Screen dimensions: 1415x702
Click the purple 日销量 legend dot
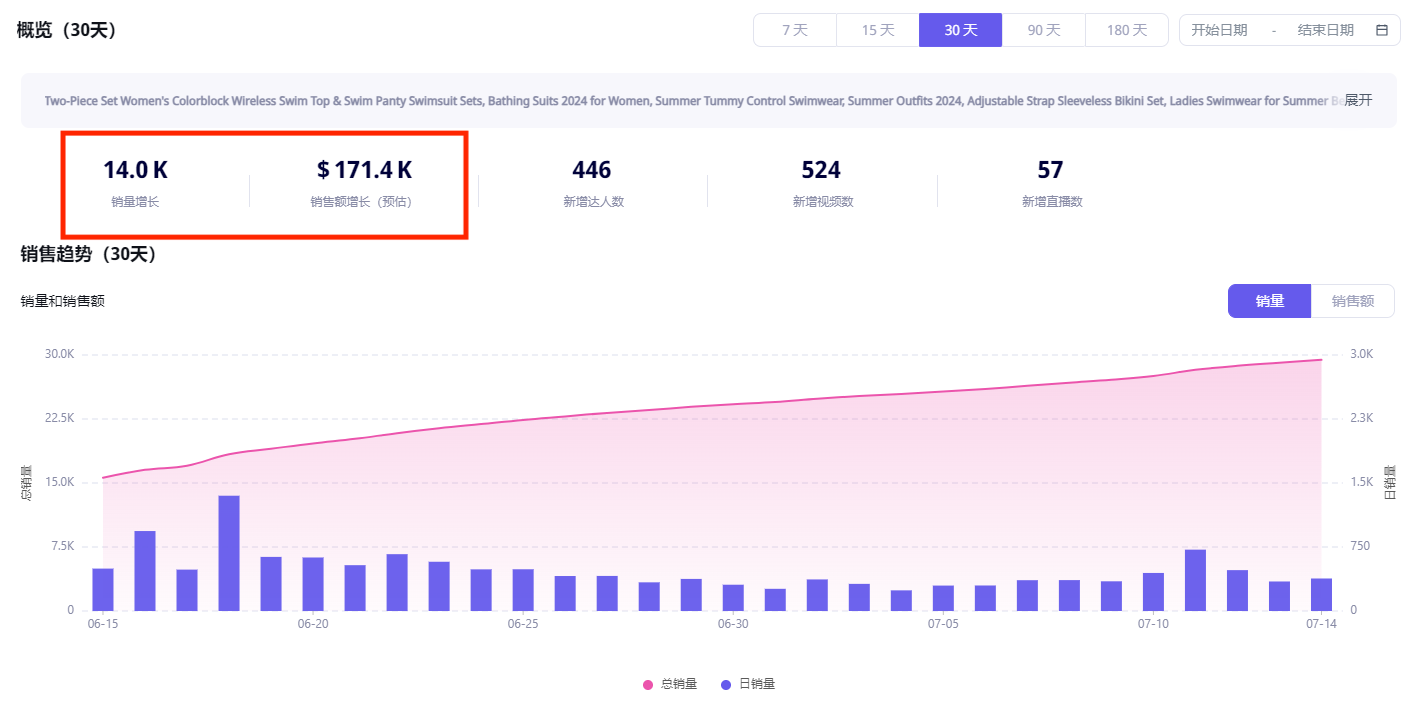click(x=726, y=685)
